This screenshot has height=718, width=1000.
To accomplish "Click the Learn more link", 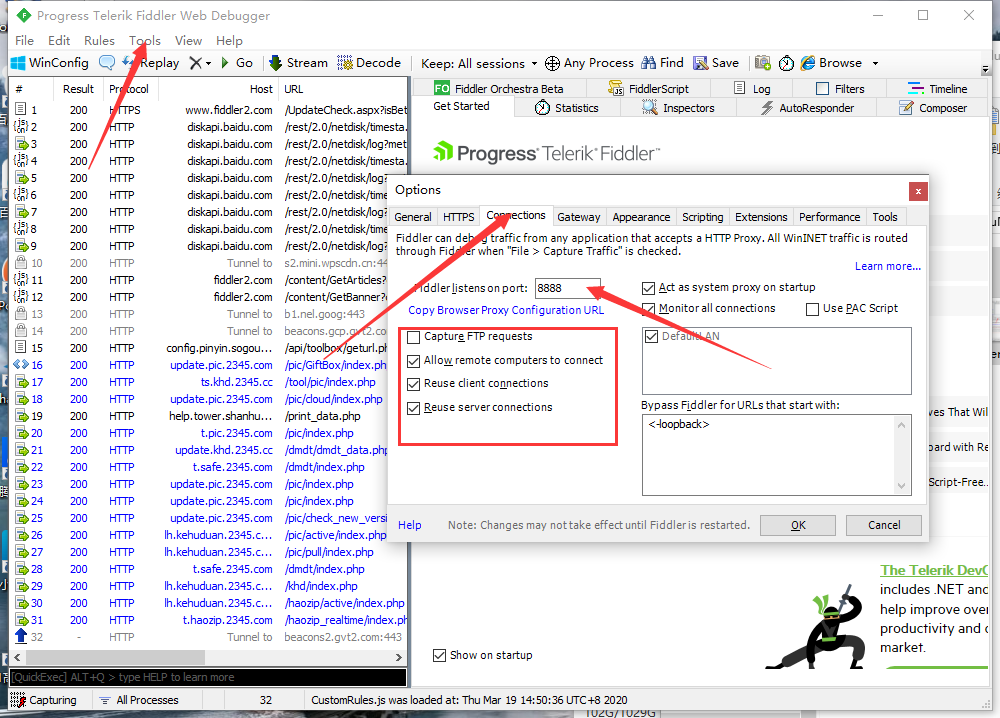I will tap(888, 267).
